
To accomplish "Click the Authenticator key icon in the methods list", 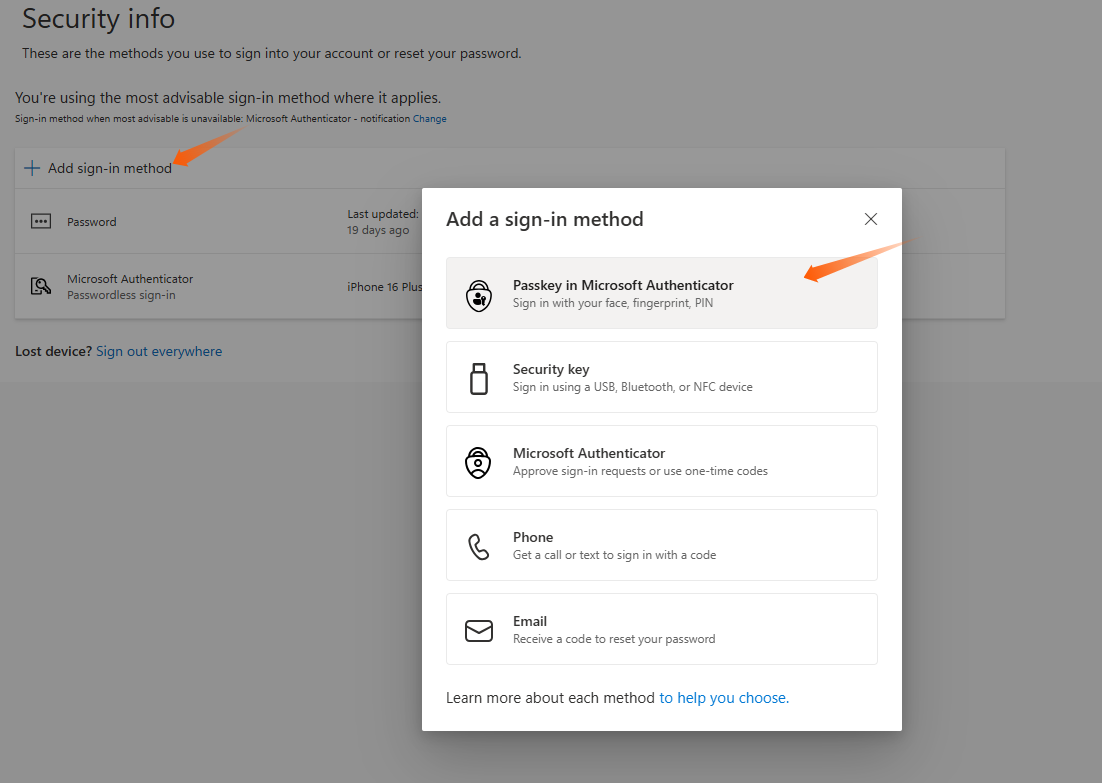I will click(x=41, y=287).
